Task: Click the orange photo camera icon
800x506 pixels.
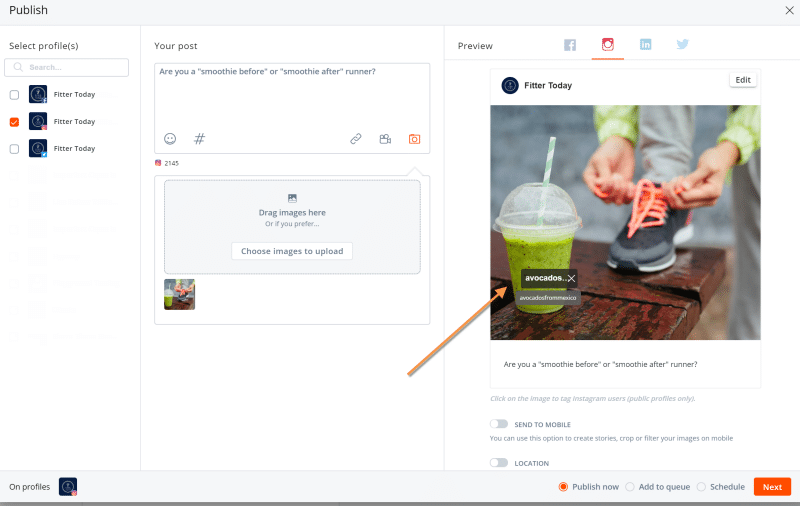Action: tap(414, 139)
